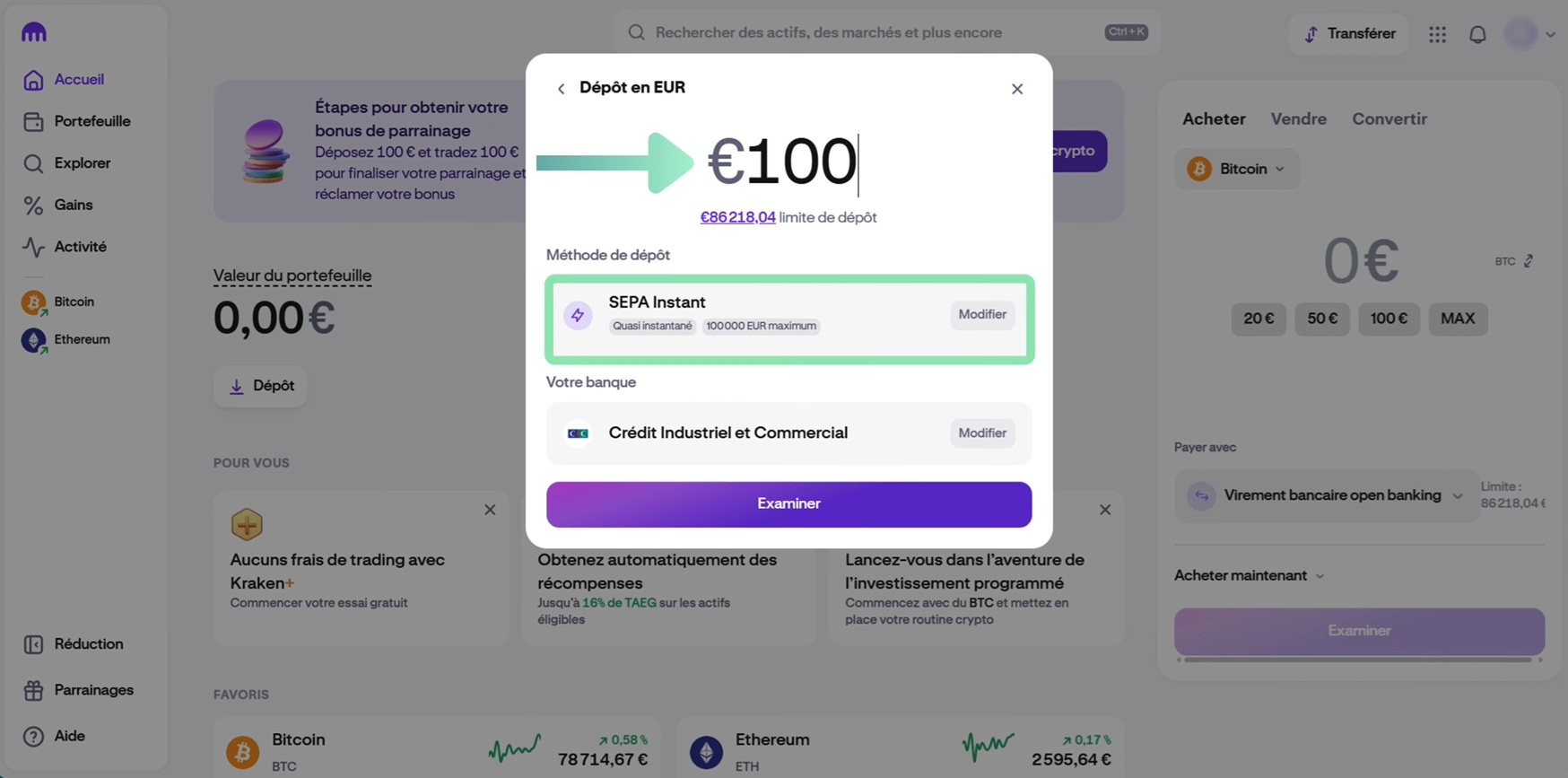This screenshot has height=778, width=1568.
Task: Select the Explorer magnifier icon
Action: point(33,163)
